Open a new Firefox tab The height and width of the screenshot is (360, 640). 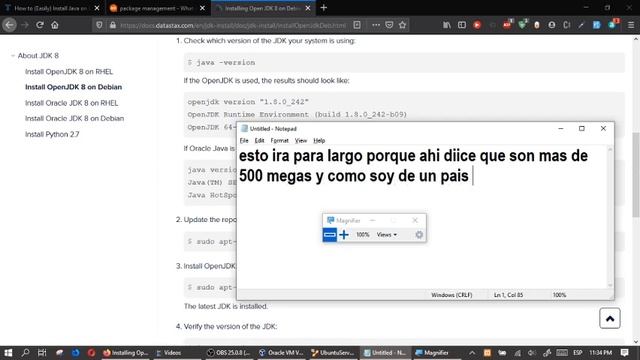click(x=324, y=8)
